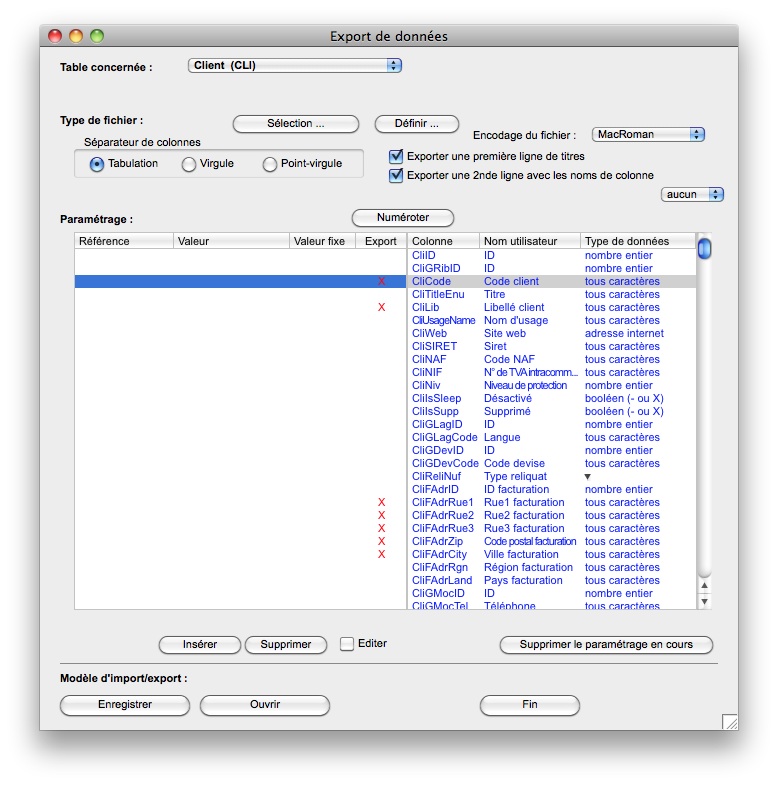778x785 pixels.
Task: Open the aucun dropdown menu
Action: (x=692, y=194)
